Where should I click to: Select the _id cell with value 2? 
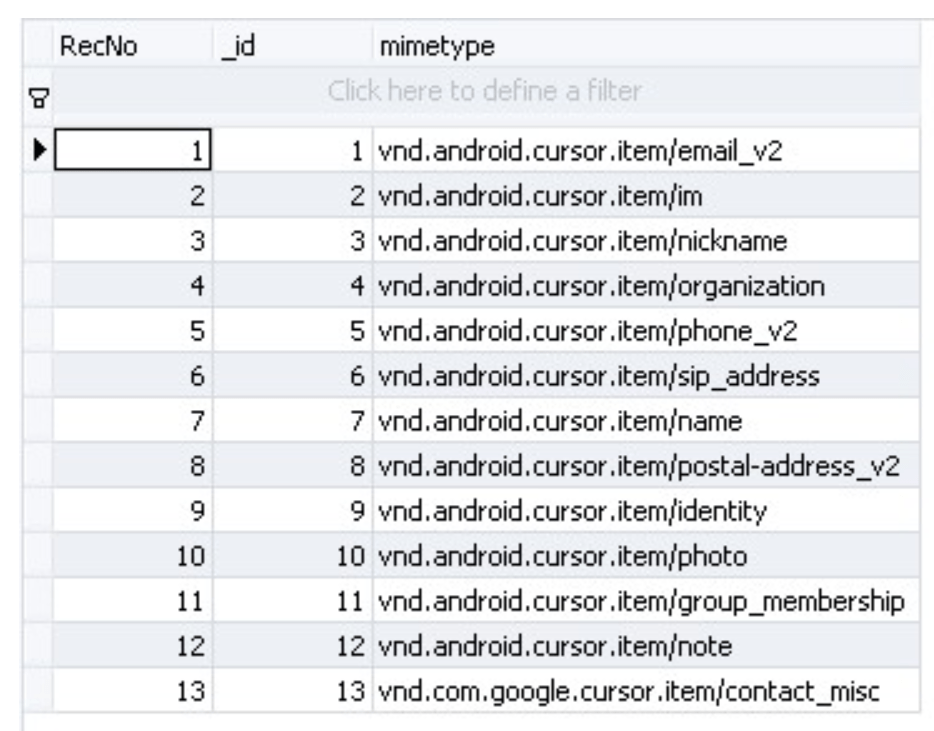(x=293, y=195)
